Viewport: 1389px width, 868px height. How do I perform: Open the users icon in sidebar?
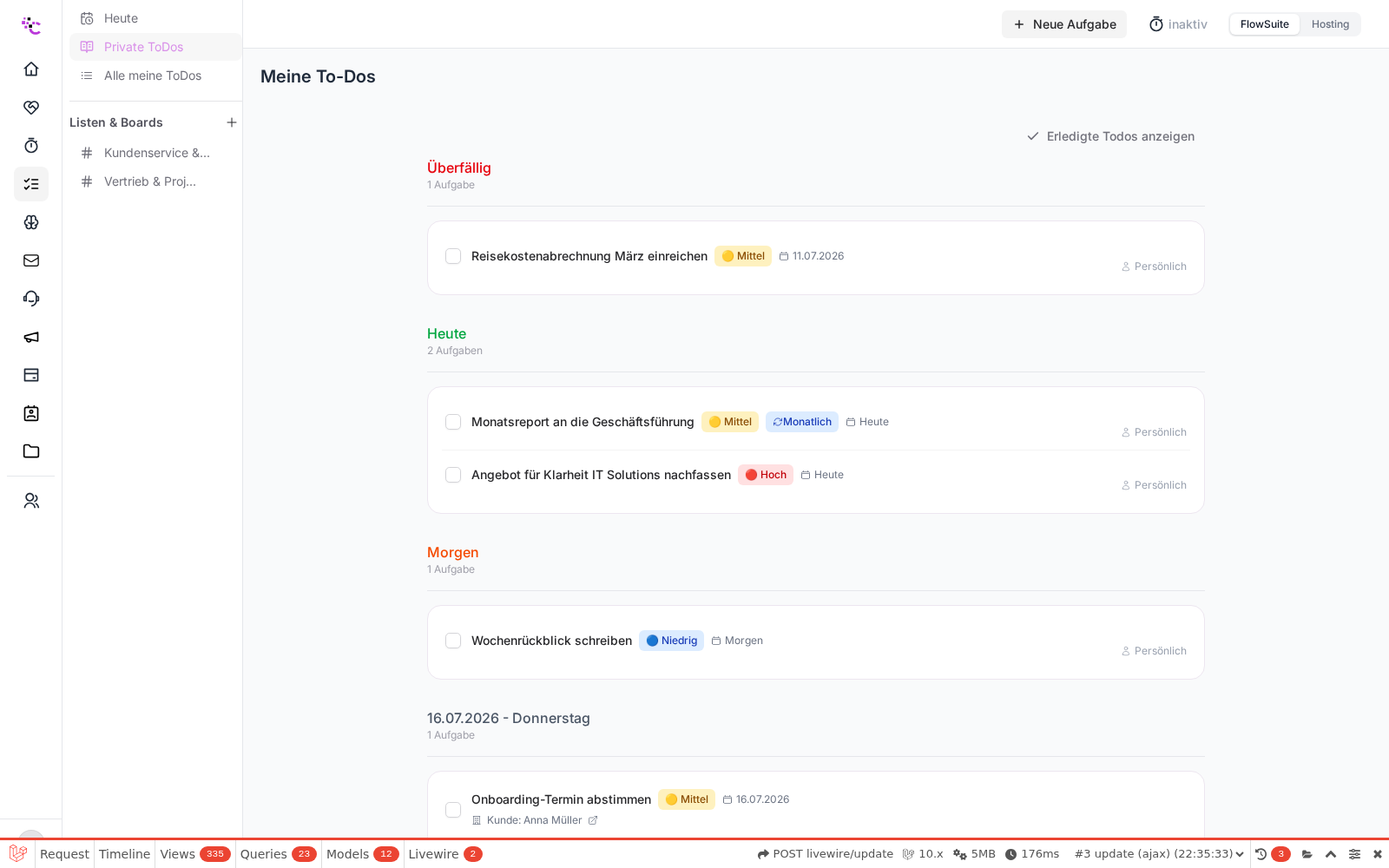coord(31,501)
